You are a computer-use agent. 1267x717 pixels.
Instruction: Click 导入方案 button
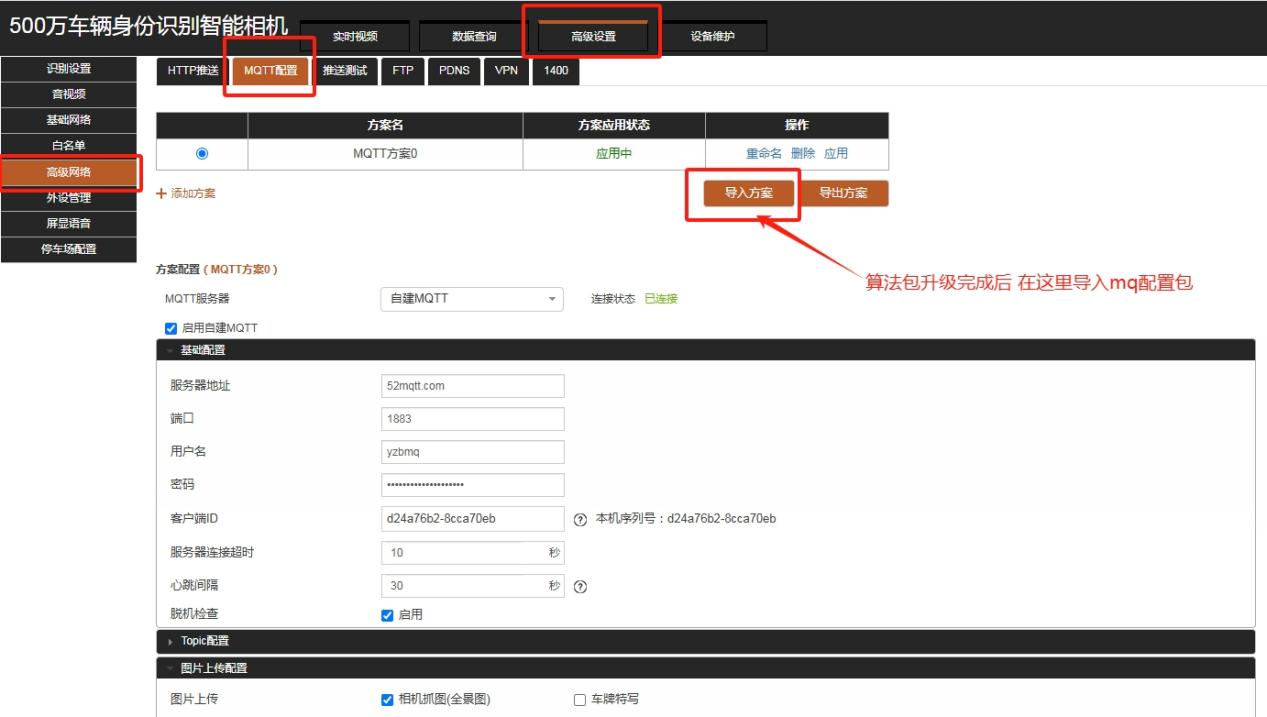pyautogui.click(x=749, y=194)
